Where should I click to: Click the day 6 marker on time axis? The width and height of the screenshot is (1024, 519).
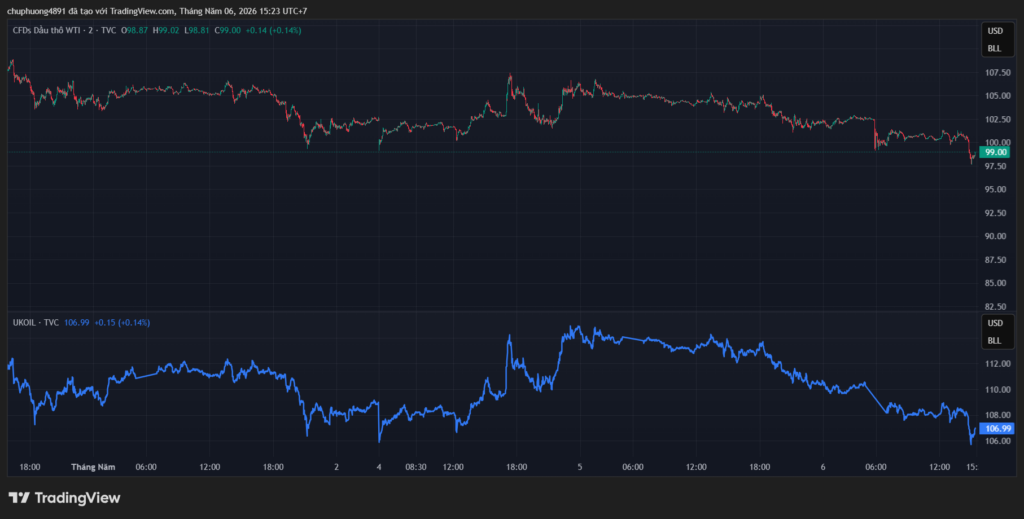tap(824, 467)
